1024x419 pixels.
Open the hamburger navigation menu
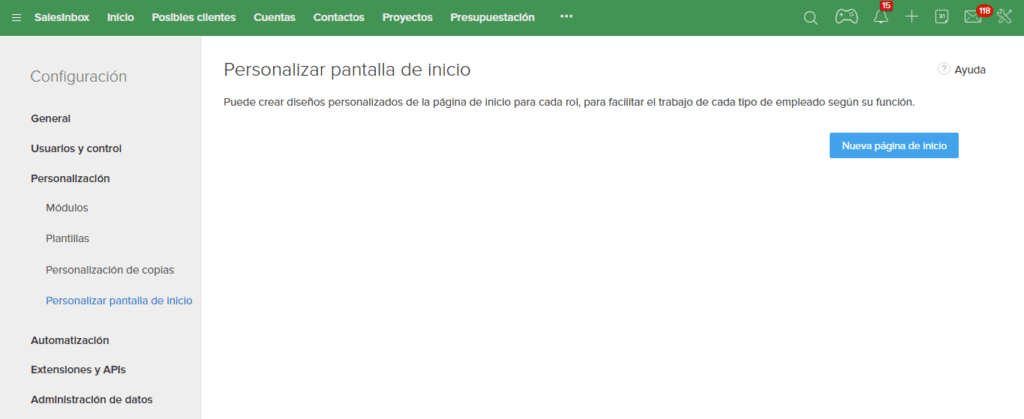[x=16, y=18]
